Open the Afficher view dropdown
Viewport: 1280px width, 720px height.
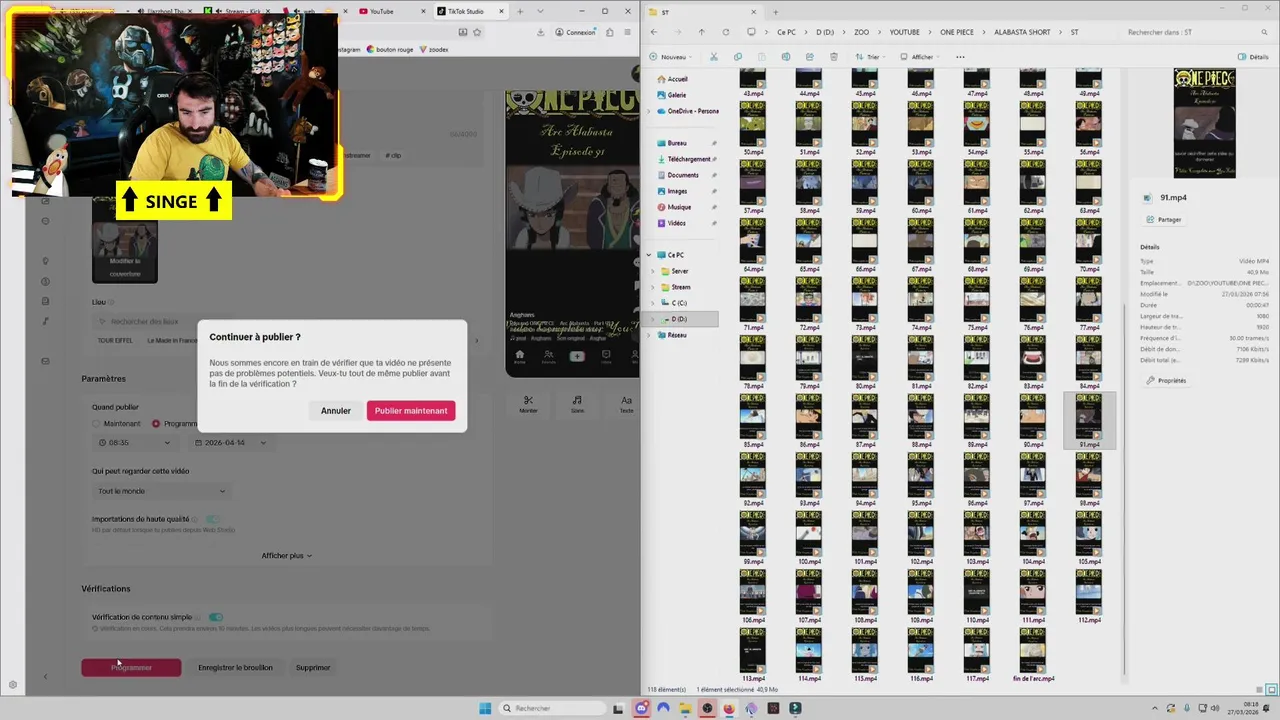(920, 57)
